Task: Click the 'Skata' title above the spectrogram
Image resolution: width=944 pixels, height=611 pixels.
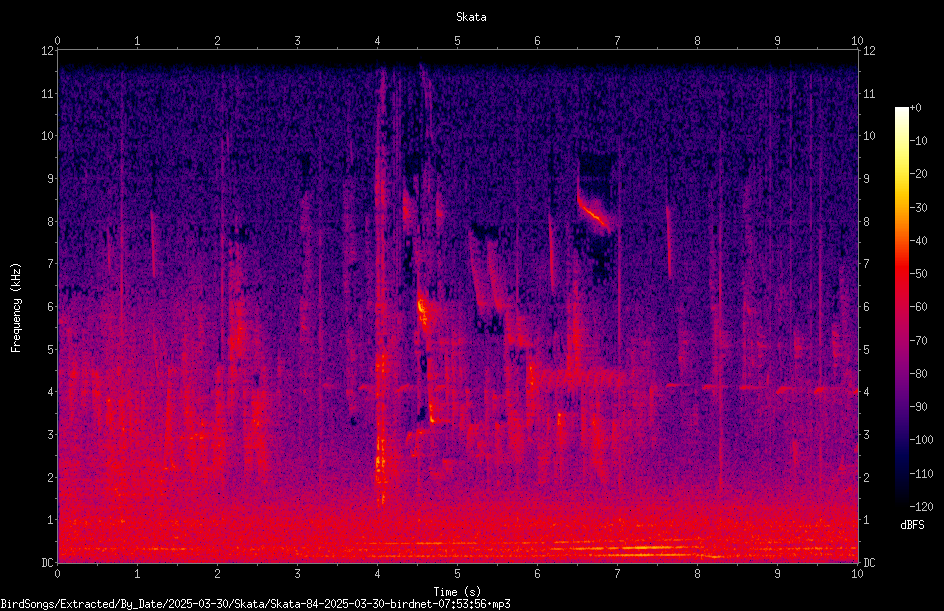Action: pyautogui.click(x=471, y=17)
